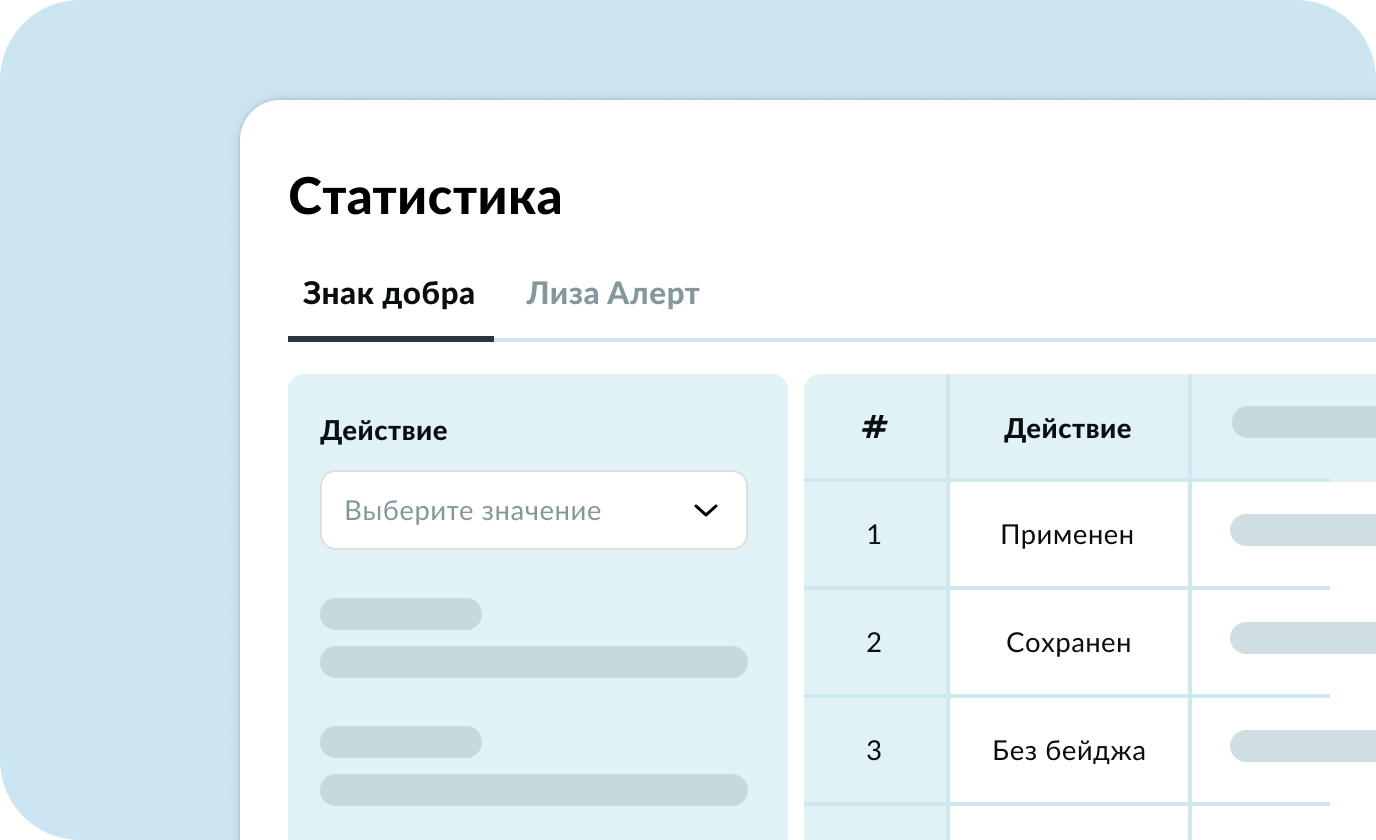Switch to the "Знак добра" tab
The width and height of the screenshot is (1376, 840).
coord(389,295)
